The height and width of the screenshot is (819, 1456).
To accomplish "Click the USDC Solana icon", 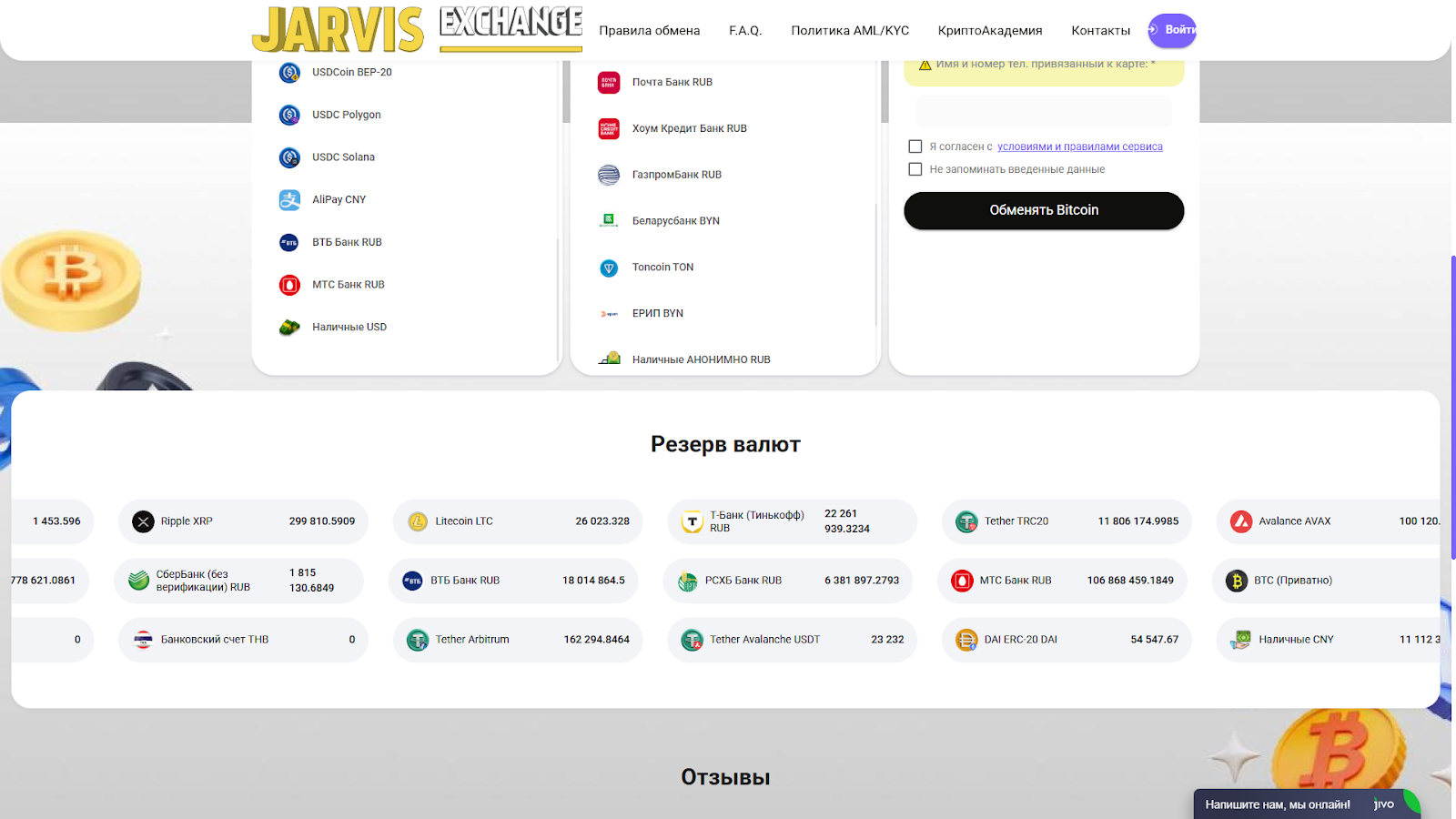I will pos(289,157).
